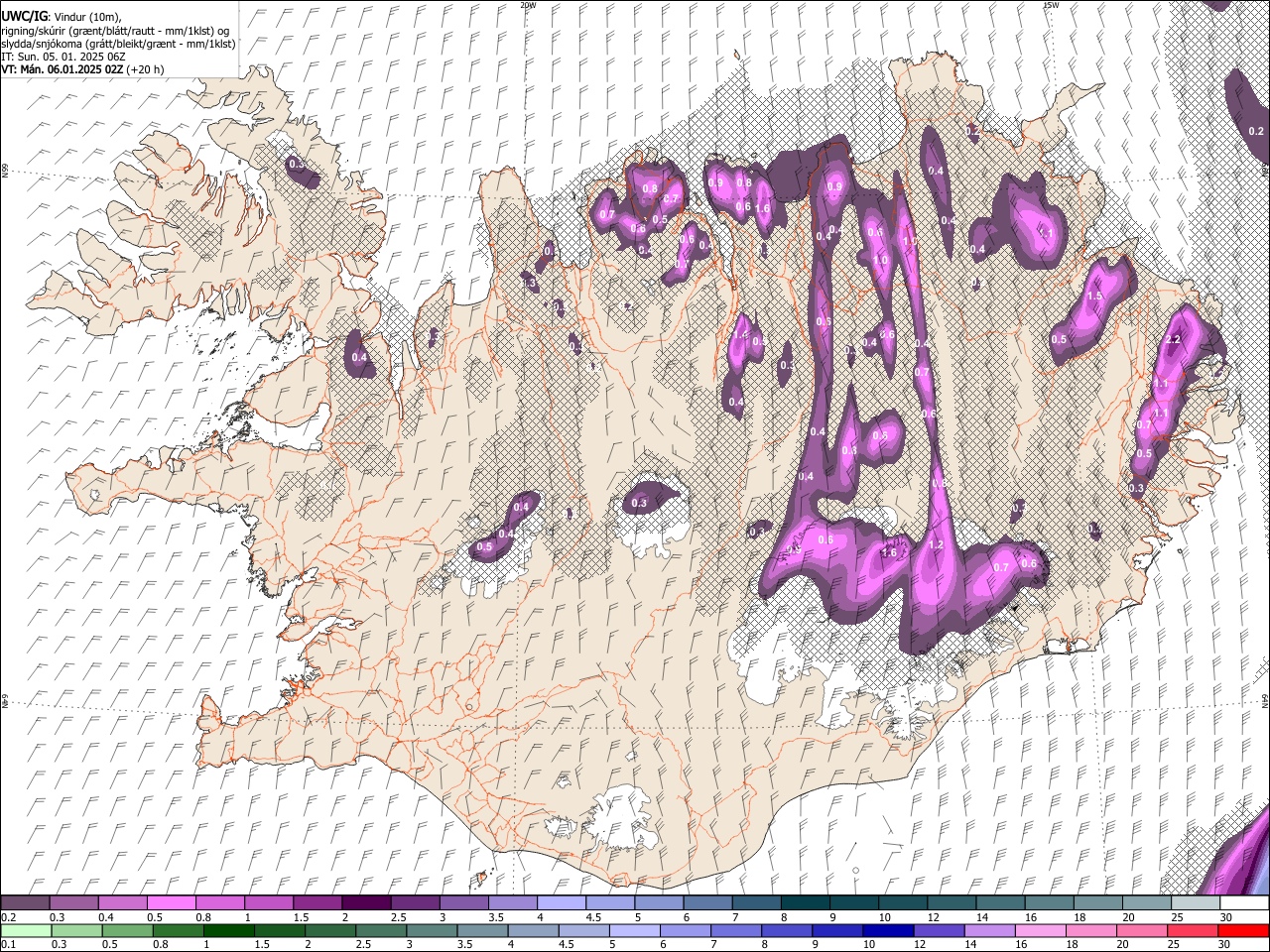The image size is (1270, 952).
Task: Click the light pink 16–18 swatch in lower legend
Action: coord(1040,930)
